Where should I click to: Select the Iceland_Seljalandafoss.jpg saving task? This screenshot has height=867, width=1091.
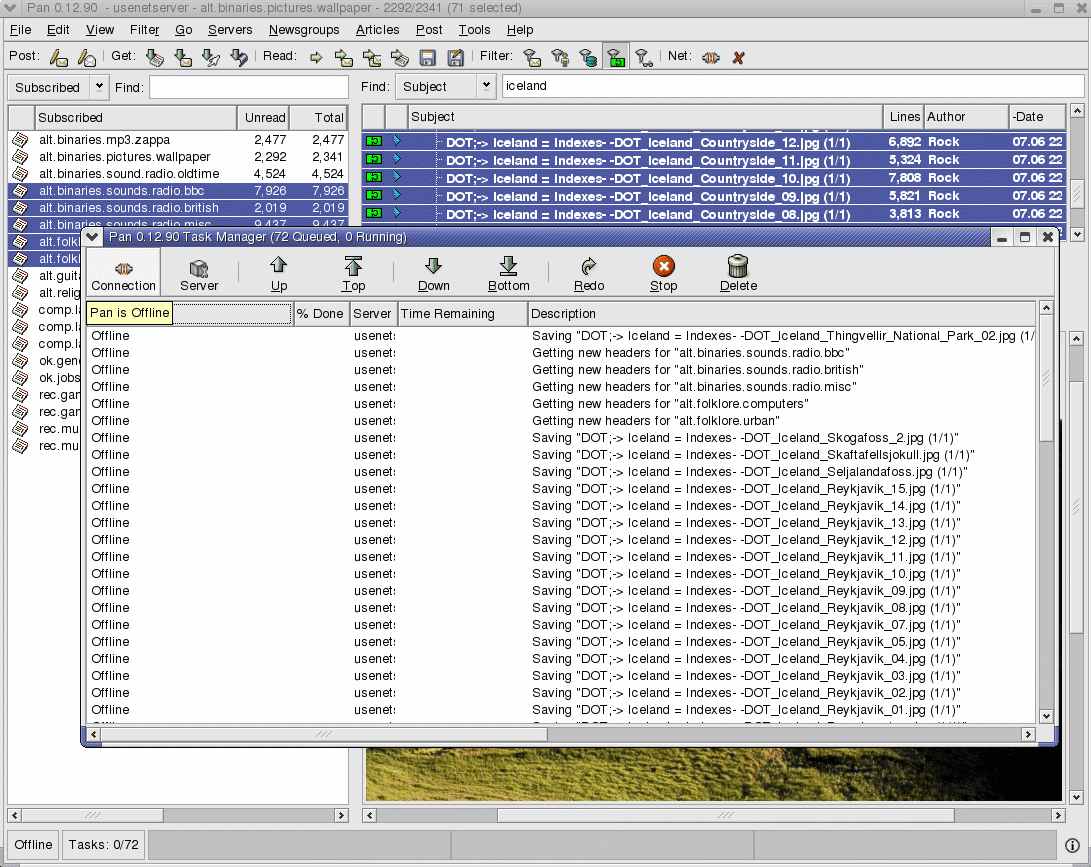coord(562,472)
